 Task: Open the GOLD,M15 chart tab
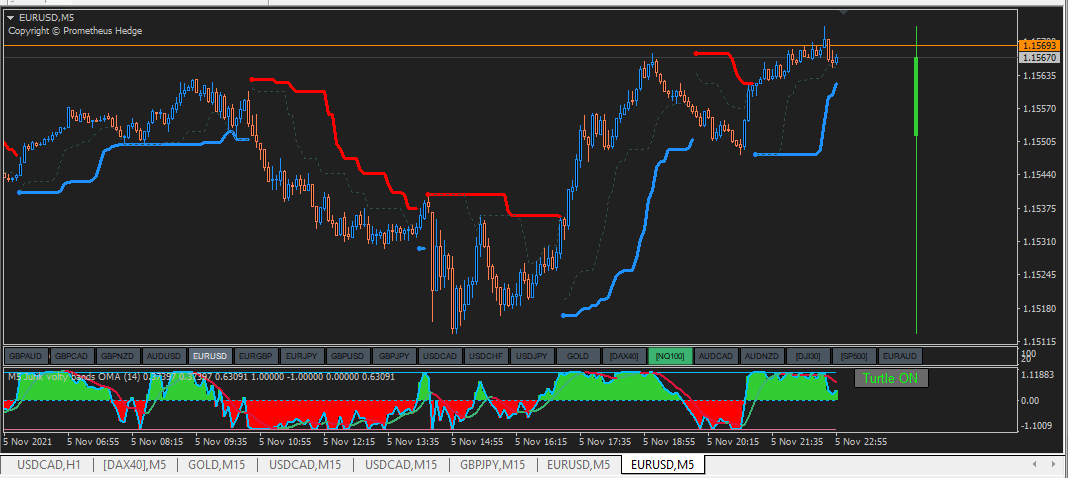(x=218, y=465)
